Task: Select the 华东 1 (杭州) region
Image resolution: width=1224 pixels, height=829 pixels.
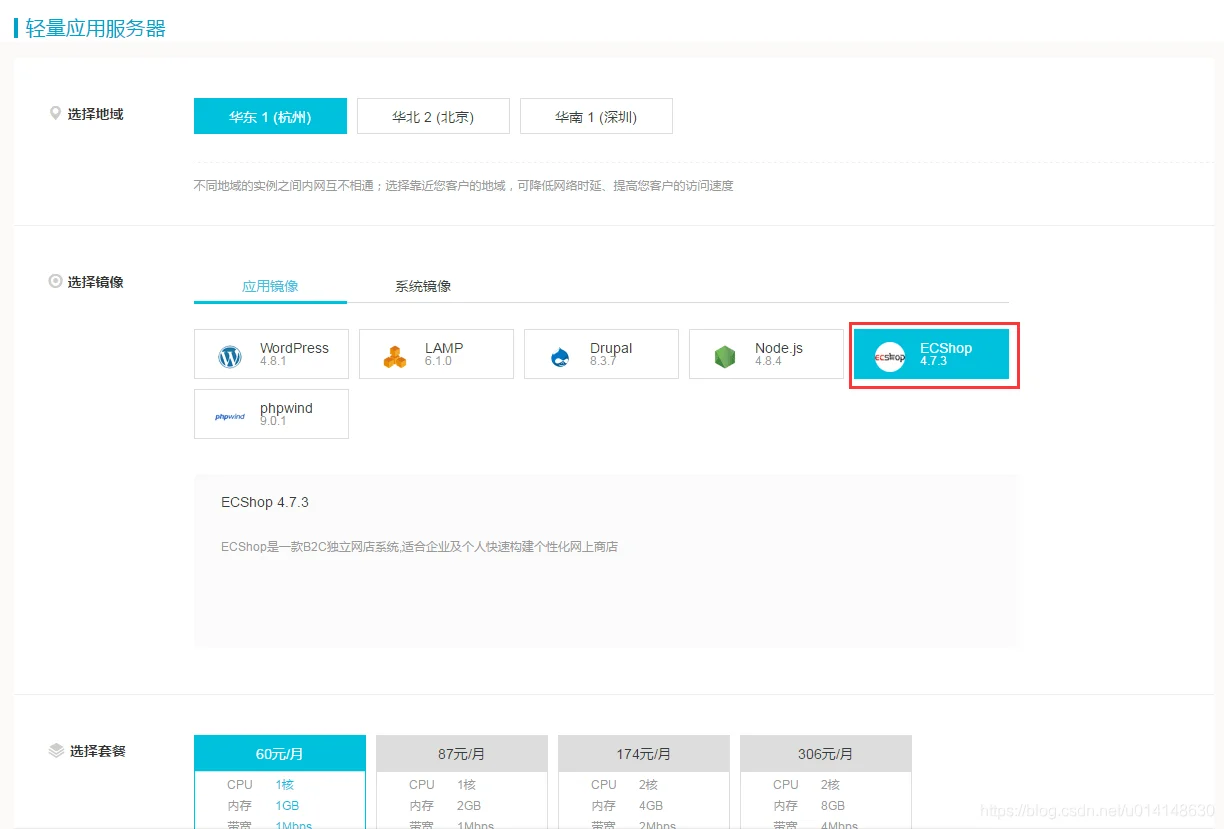Action: pyautogui.click(x=270, y=116)
